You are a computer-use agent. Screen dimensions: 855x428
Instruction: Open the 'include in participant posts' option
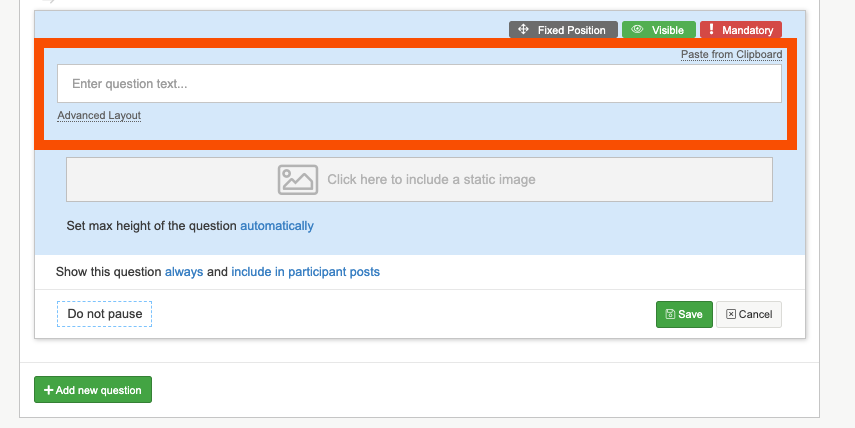tap(305, 272)
